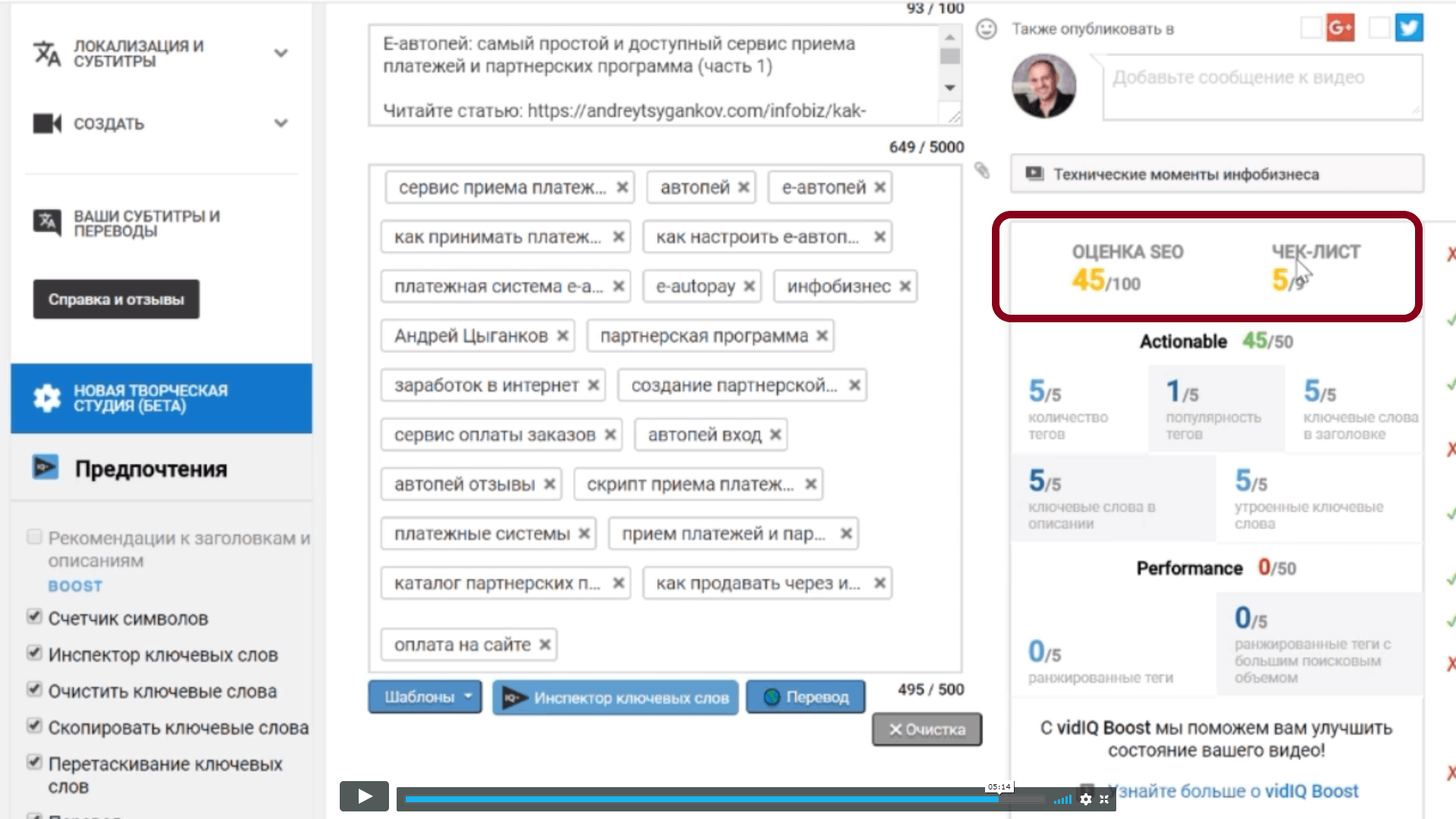
Task: Remove the 'платежные системы' tag
Action: click(585, 534)
